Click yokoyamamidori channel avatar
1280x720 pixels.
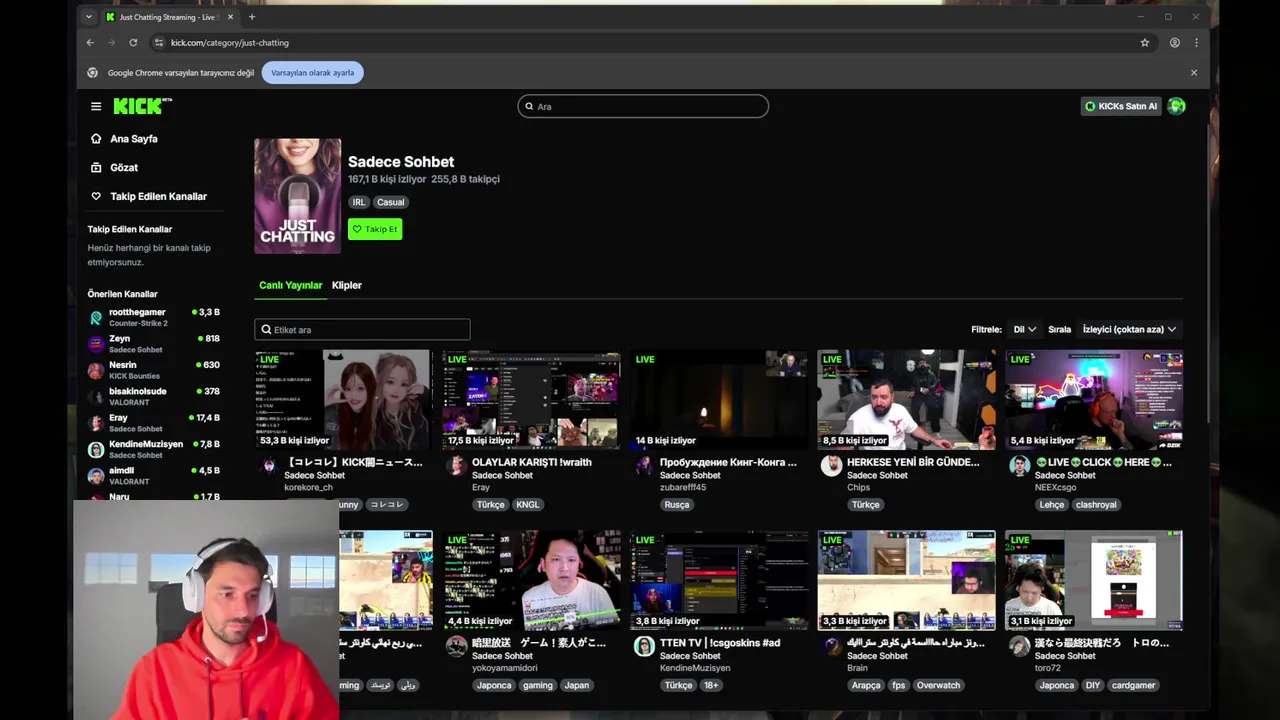tap(456, 646)
